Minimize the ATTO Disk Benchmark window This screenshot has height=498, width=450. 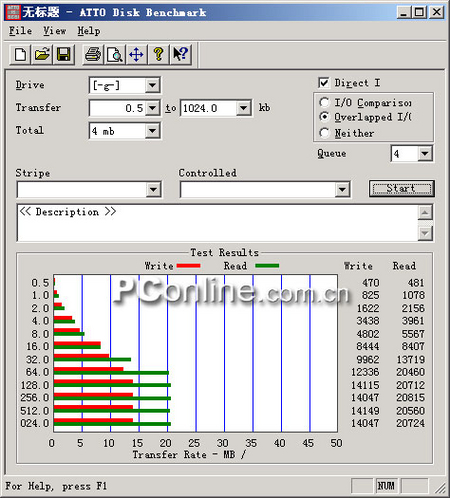404,13
